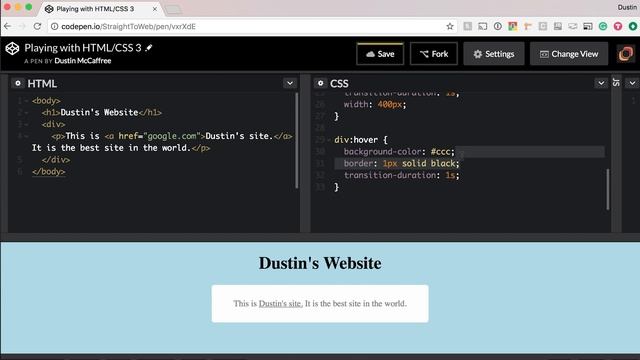The height and width of the screenshot is (360, 640).
Task: Click the Dustin's Website heading in preview
Action: click(320, 263)
